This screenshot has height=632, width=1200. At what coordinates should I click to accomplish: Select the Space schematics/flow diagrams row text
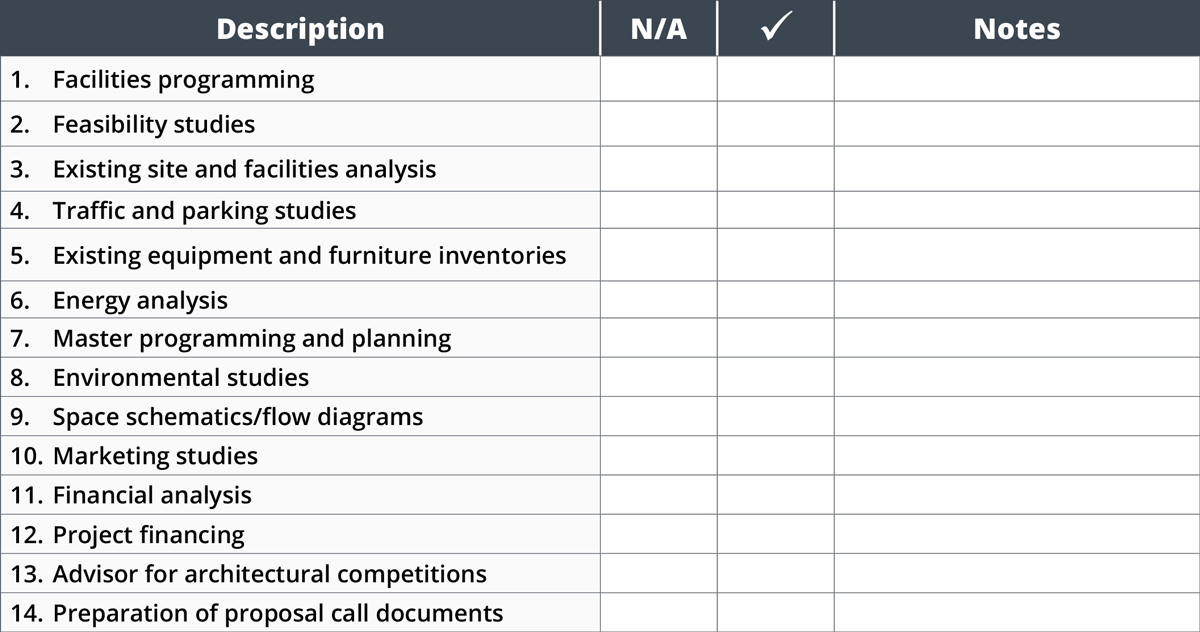coord(238,417)
